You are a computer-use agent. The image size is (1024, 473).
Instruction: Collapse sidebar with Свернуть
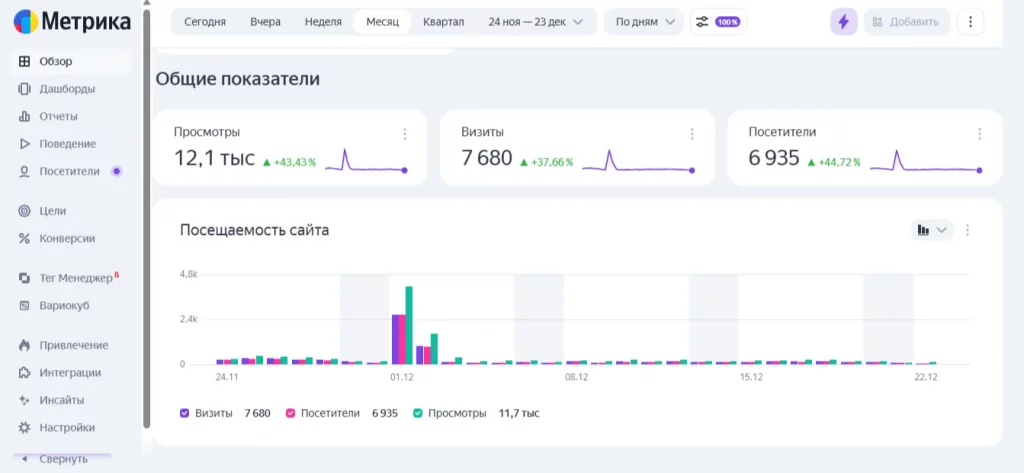tap(62, 459)
